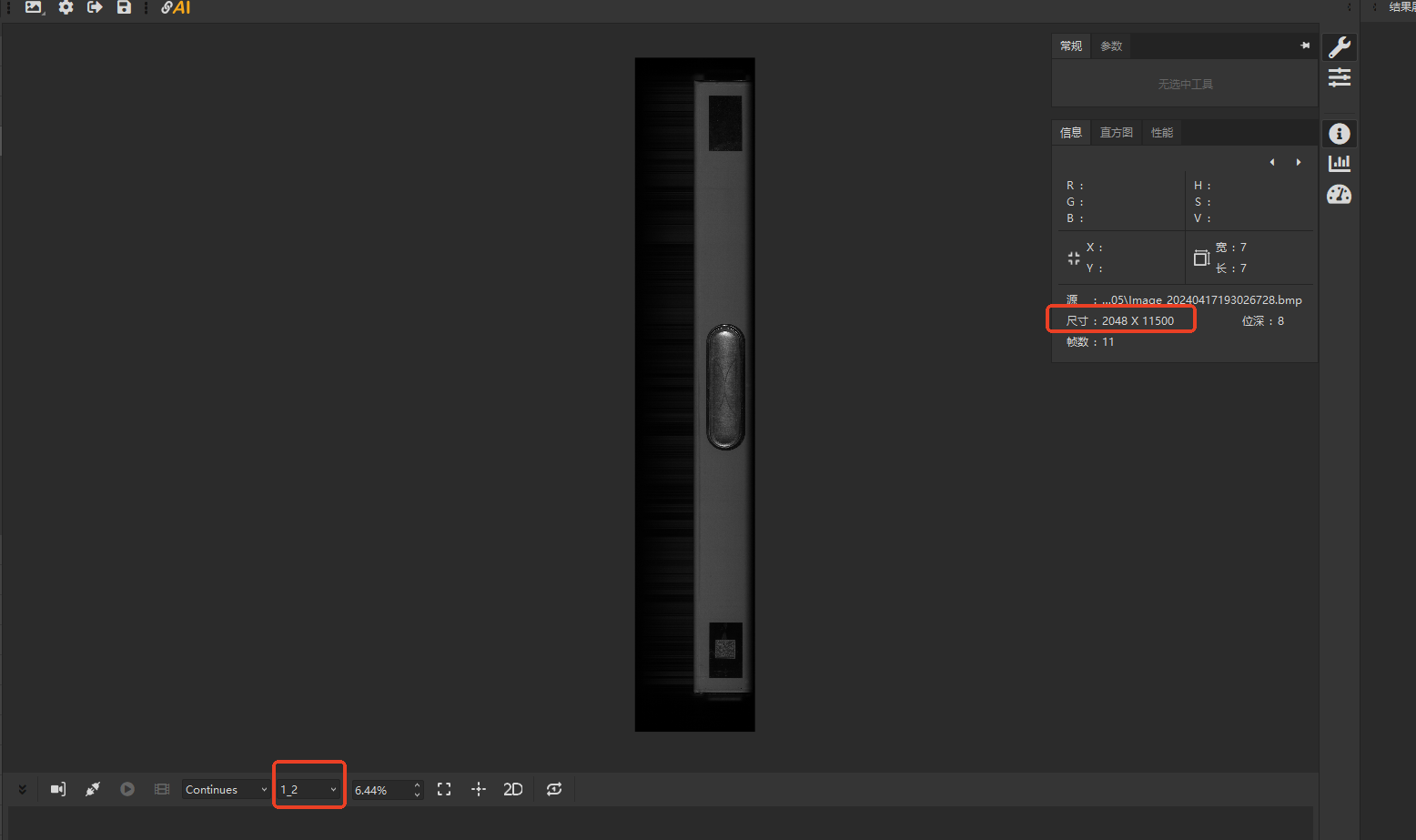
Task: Toggle the camera connection plug icon
Action: (x=93, y=789)
